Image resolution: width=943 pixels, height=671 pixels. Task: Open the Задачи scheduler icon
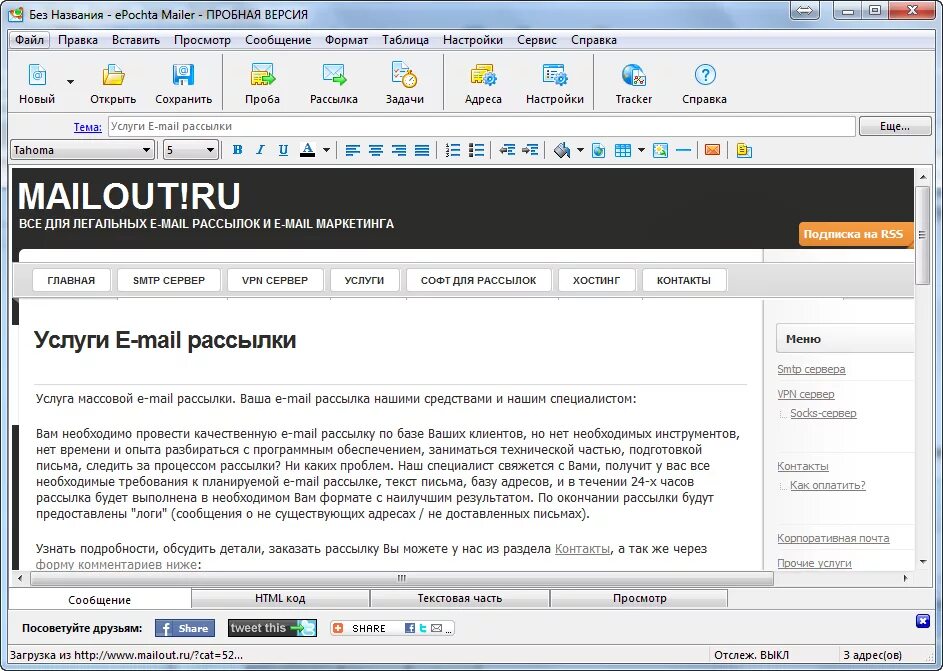(405, 76)
